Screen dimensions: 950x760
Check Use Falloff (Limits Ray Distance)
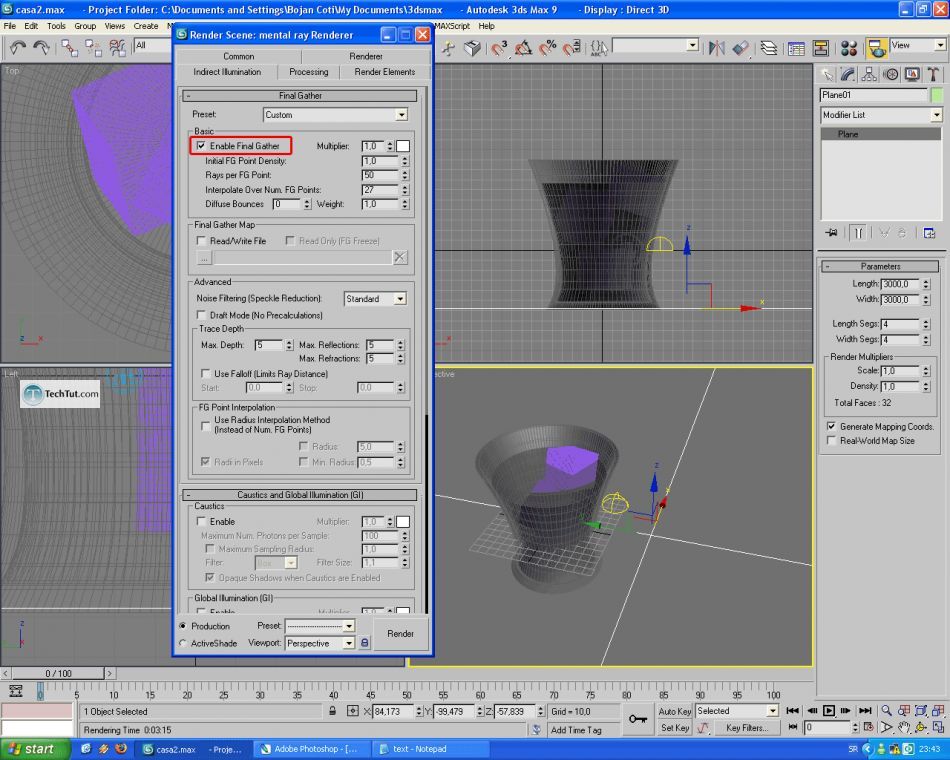click(x=205, y=373)
